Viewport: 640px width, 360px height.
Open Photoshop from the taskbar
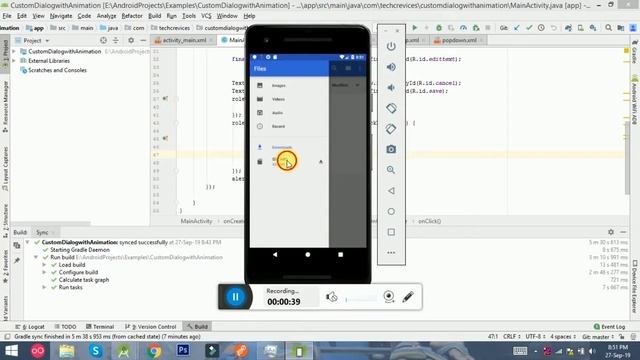[183, 351]
